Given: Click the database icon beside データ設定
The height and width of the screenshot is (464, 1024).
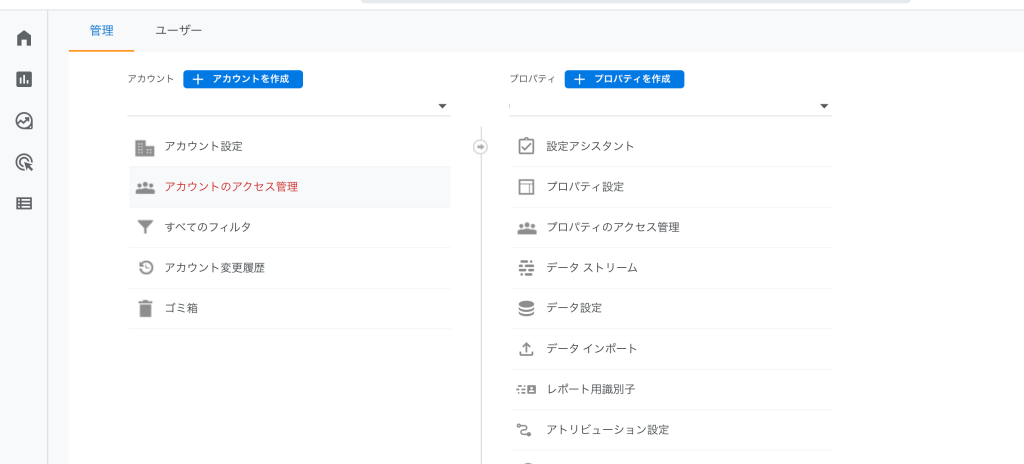Looking at the screenshot, I should tap(526, 308).
